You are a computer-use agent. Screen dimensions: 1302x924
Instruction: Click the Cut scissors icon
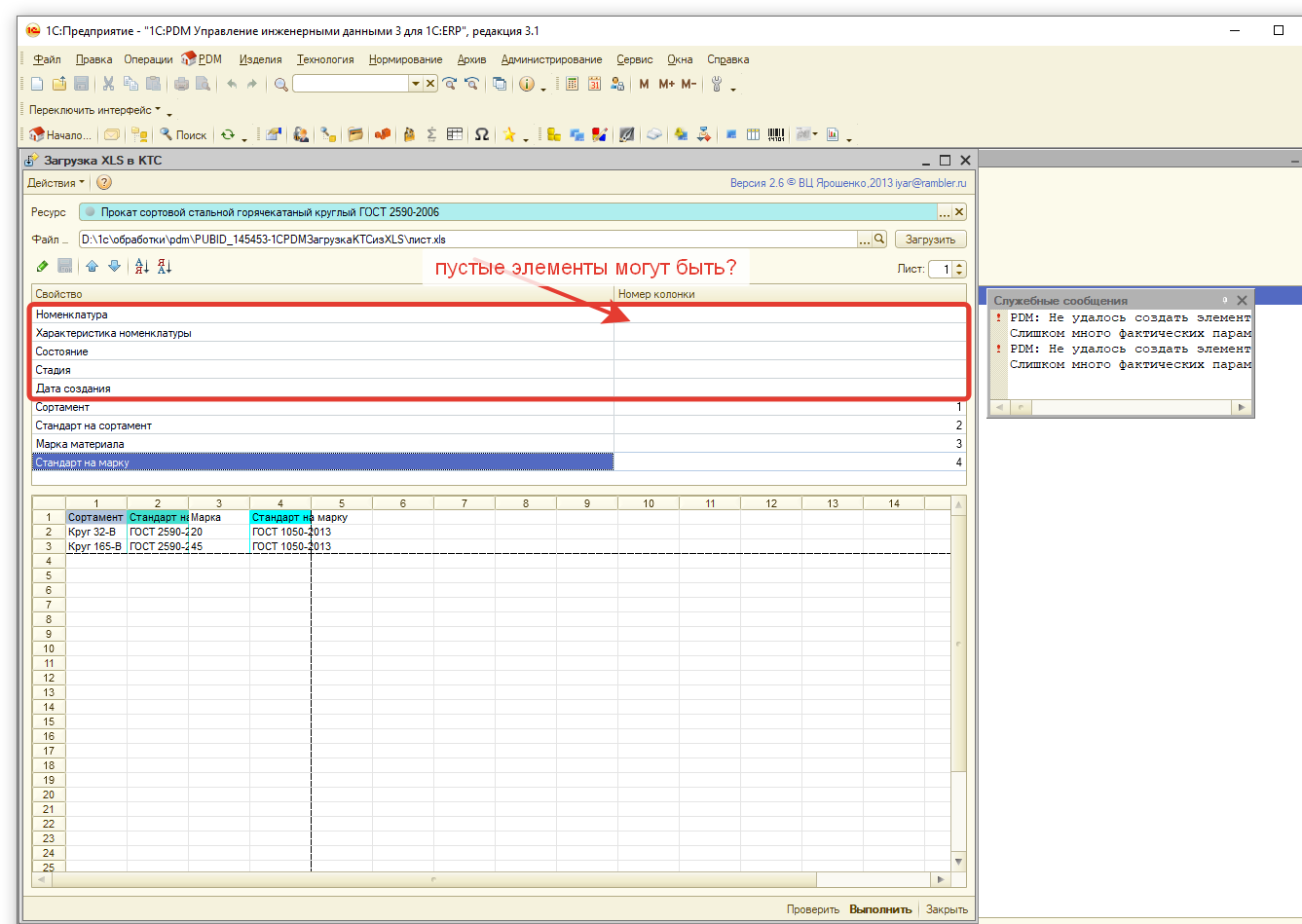tap(108, 85)
